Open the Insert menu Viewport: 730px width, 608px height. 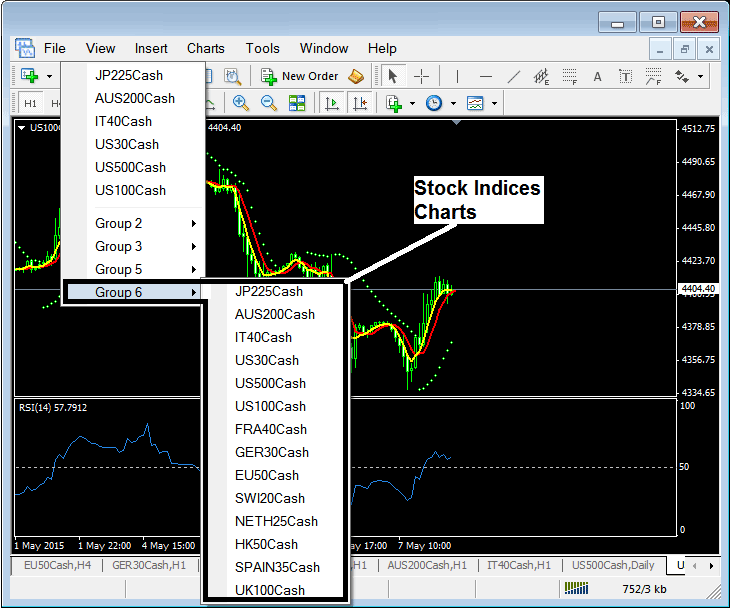coord(151,48)
